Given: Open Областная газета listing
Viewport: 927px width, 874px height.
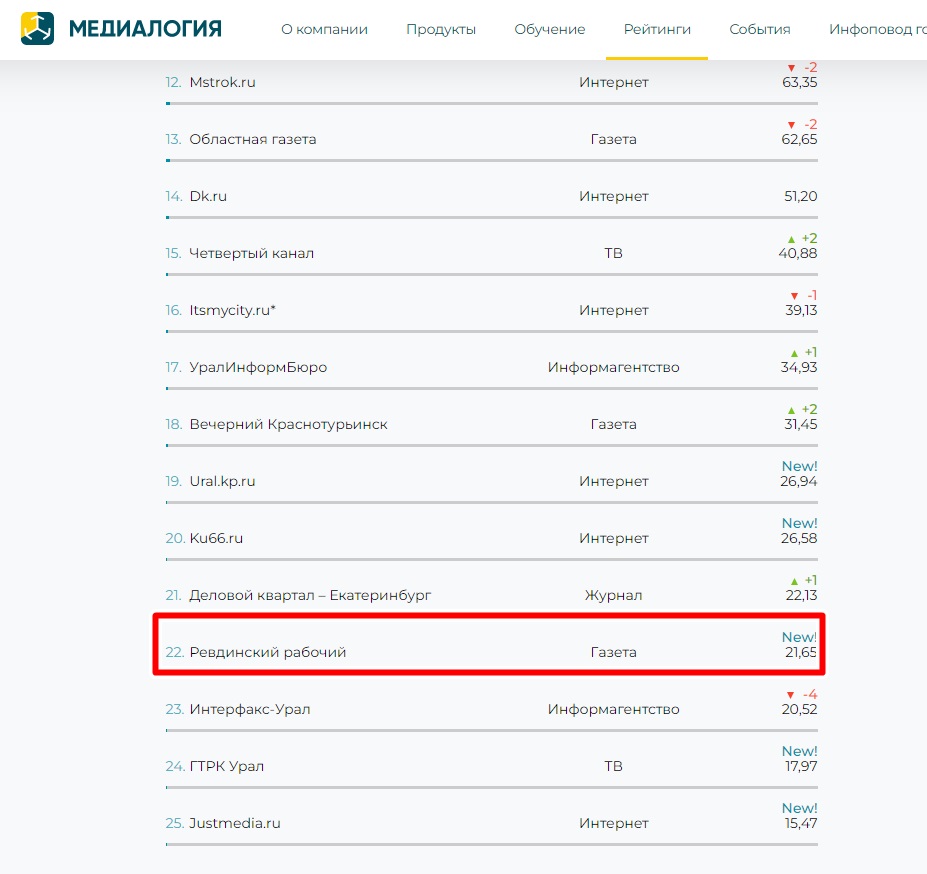Looking at the screenshot, I should click(252, 139).
